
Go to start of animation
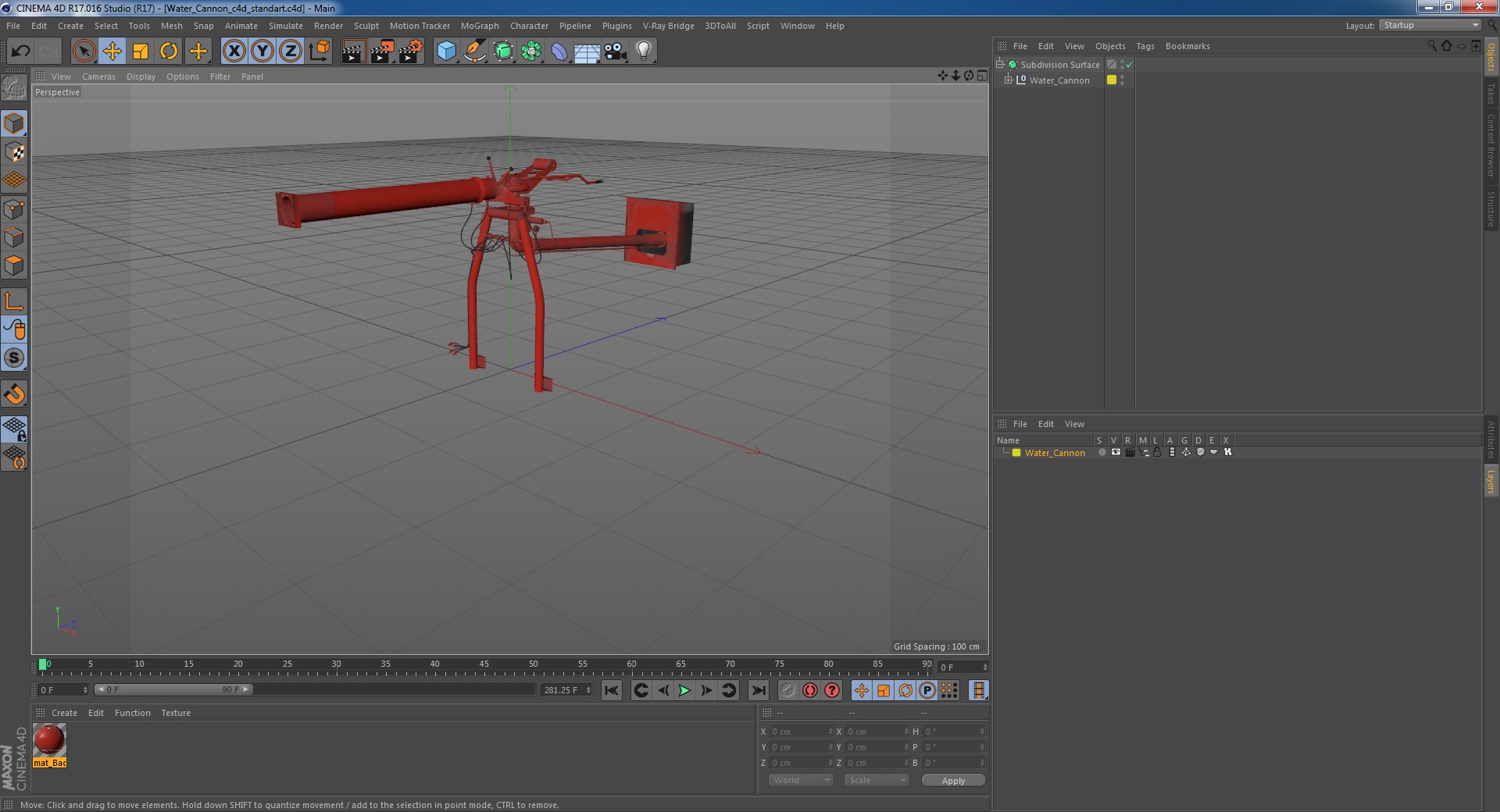pos(612,690)
